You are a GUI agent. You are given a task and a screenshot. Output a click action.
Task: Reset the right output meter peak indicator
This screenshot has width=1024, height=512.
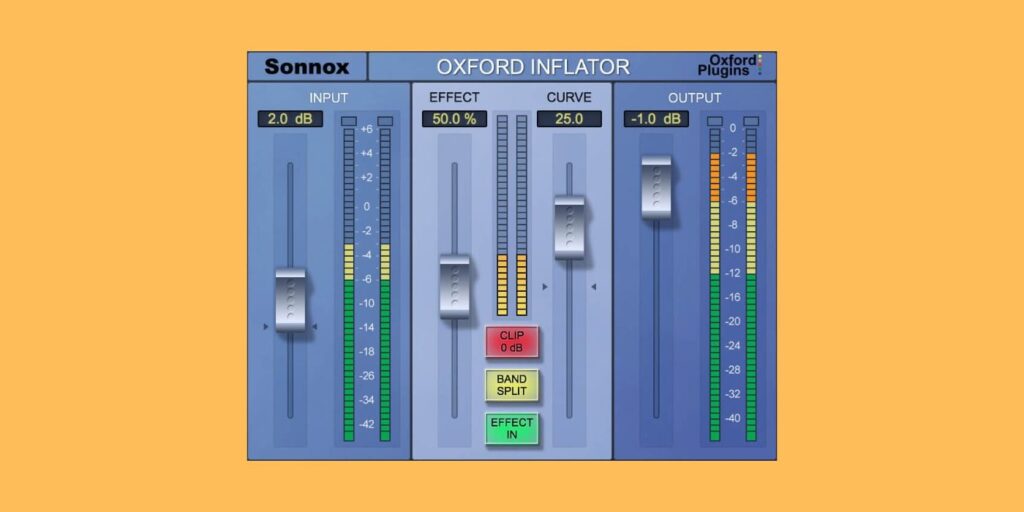(751, 121)
